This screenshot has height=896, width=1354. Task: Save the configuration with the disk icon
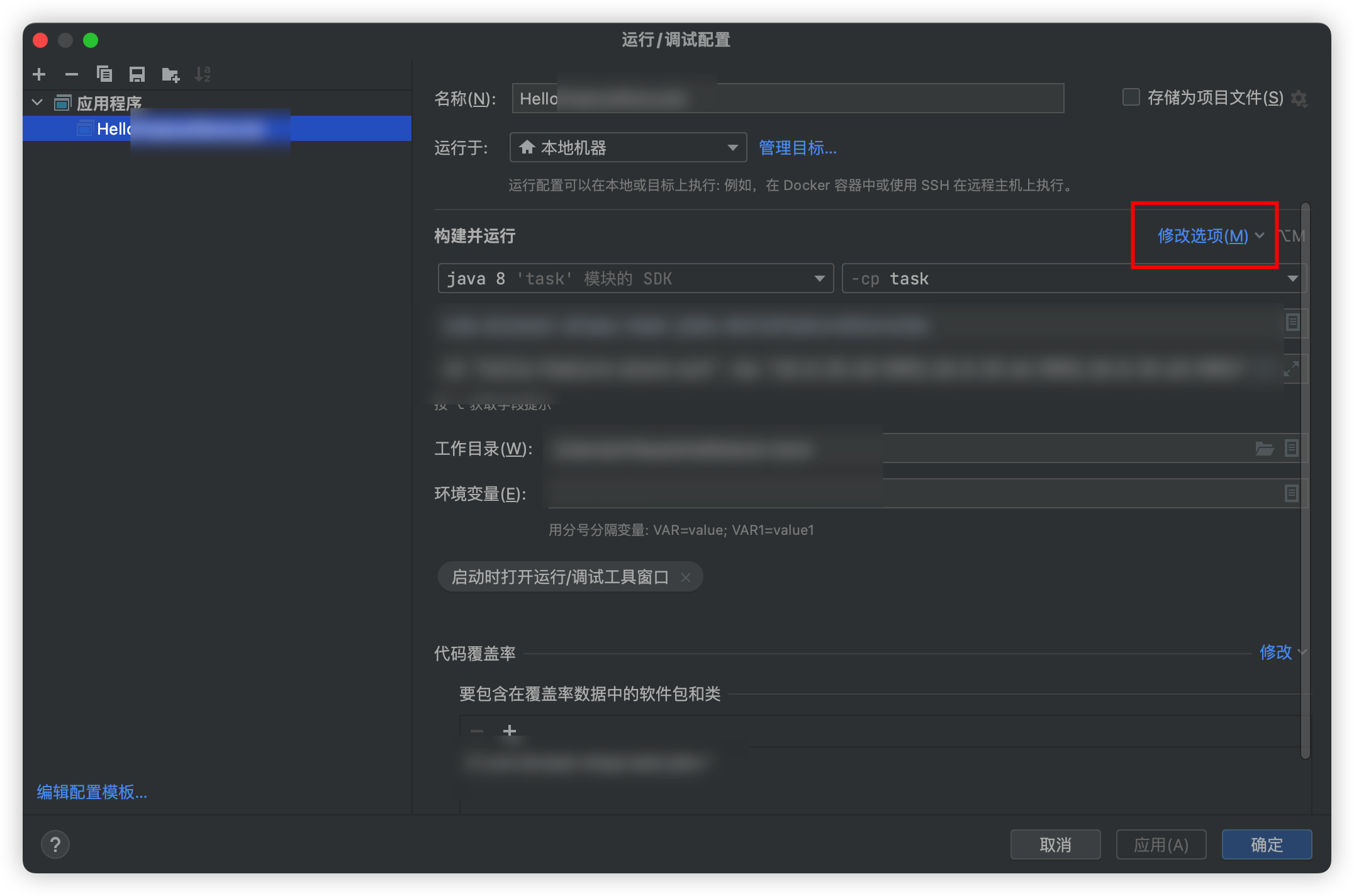pos(137,74)
